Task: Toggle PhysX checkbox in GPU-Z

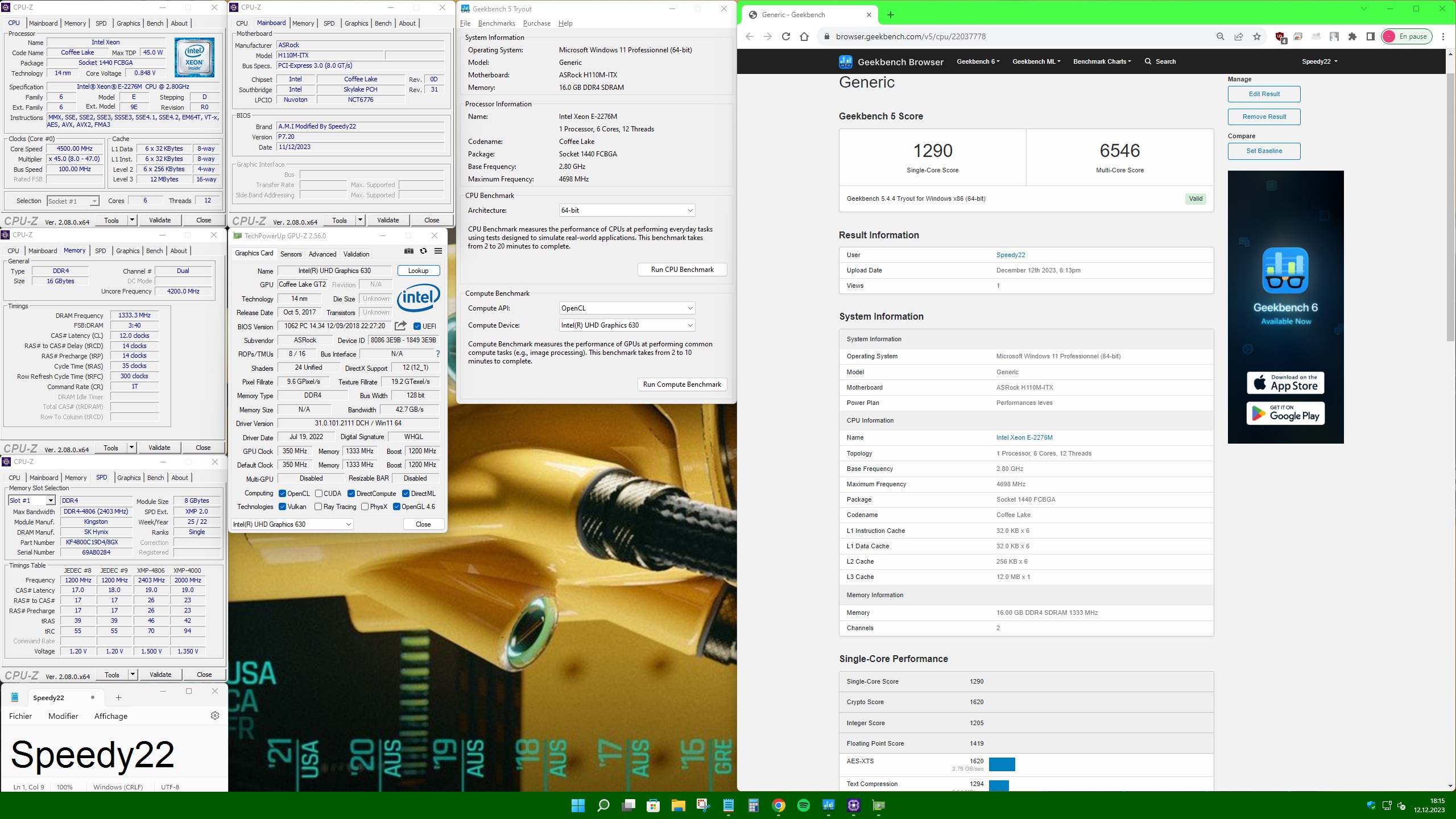Action: coord(365,506)
